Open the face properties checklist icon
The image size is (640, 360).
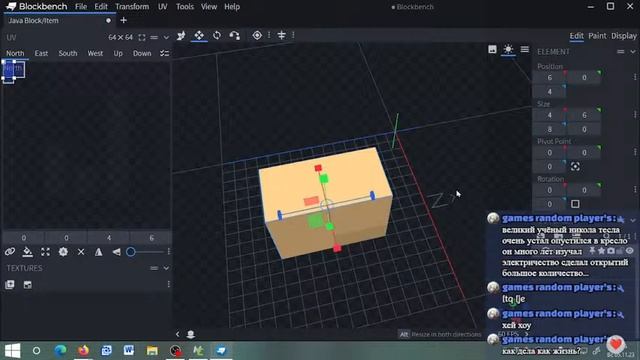164,53
